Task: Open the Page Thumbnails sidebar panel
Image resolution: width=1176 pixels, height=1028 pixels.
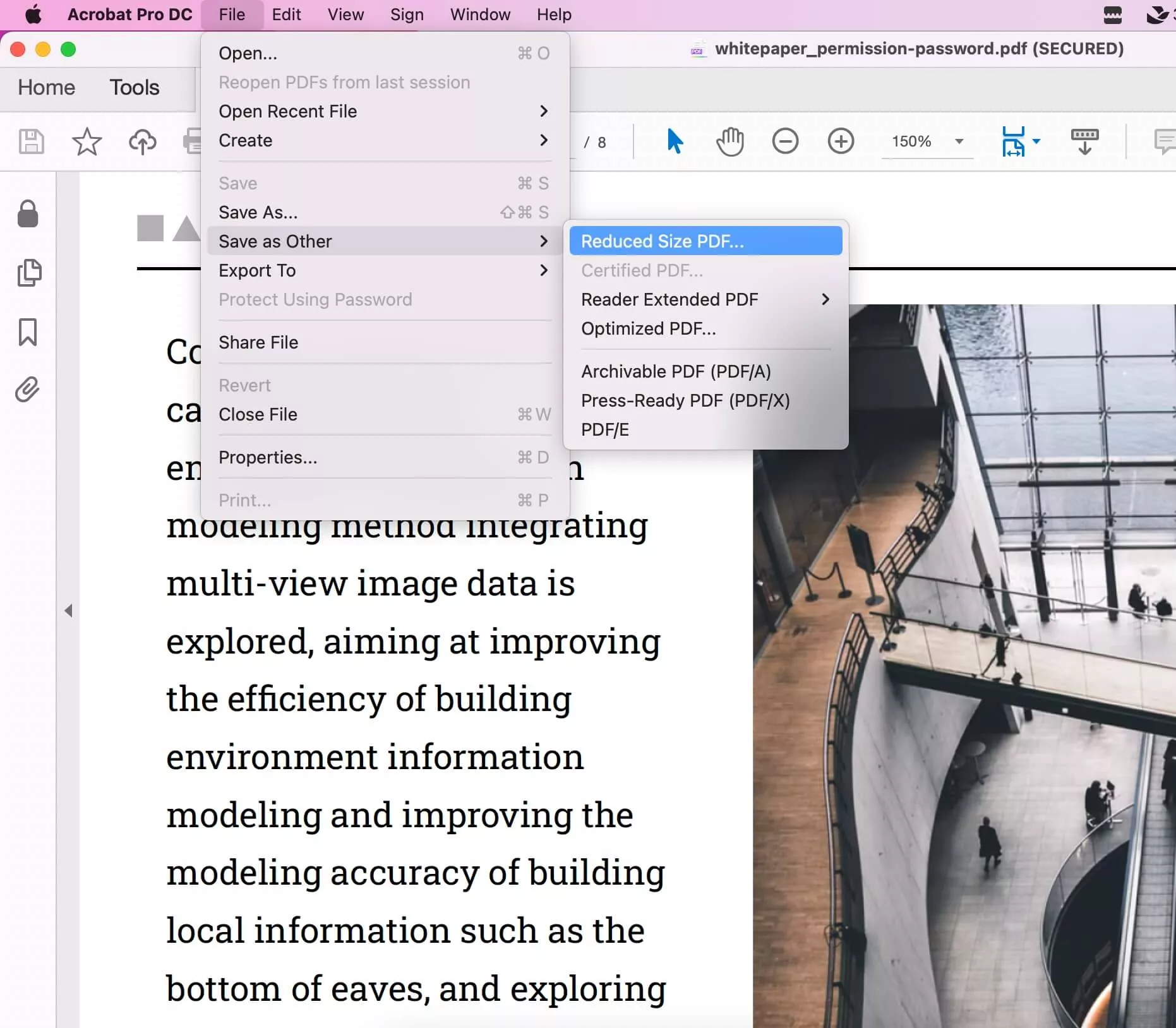Action: click(x=28, y=272)
